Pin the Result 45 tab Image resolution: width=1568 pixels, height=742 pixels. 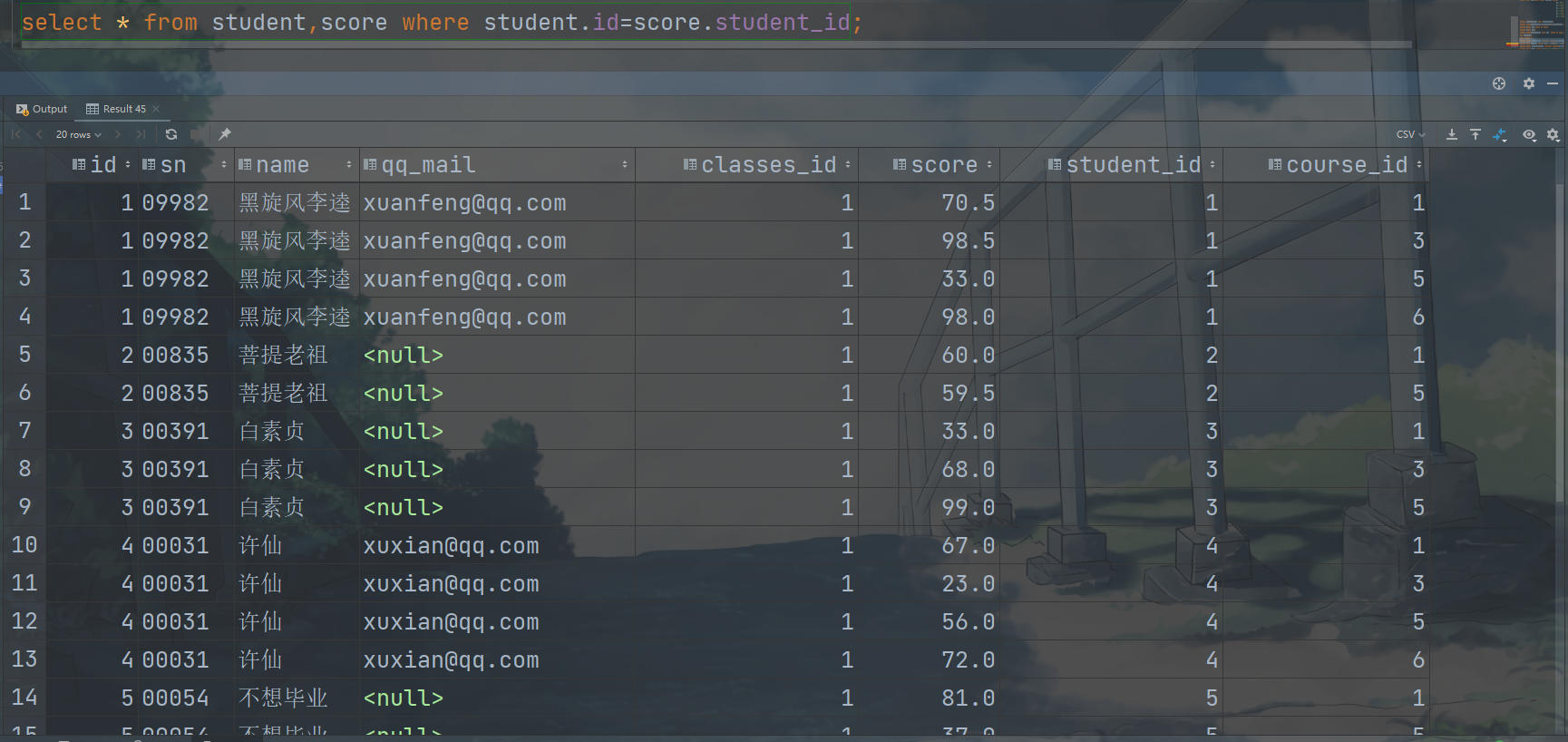[225, 134]
